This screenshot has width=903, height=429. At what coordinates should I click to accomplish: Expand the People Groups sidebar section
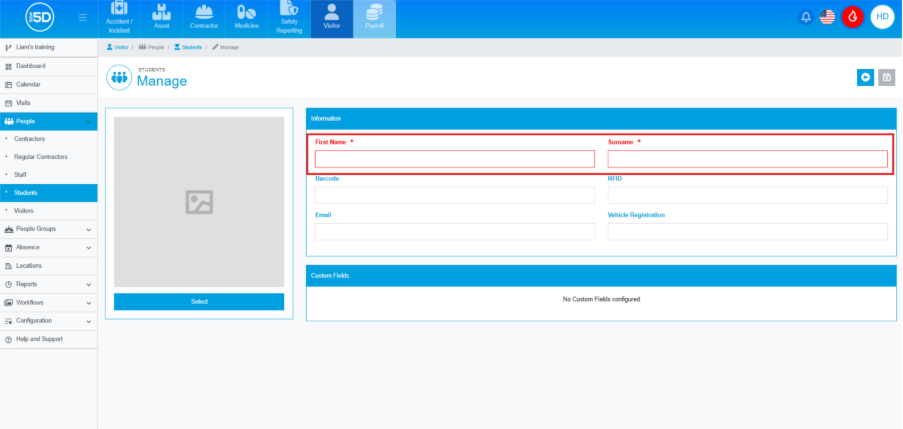click(x=48, y=229)
